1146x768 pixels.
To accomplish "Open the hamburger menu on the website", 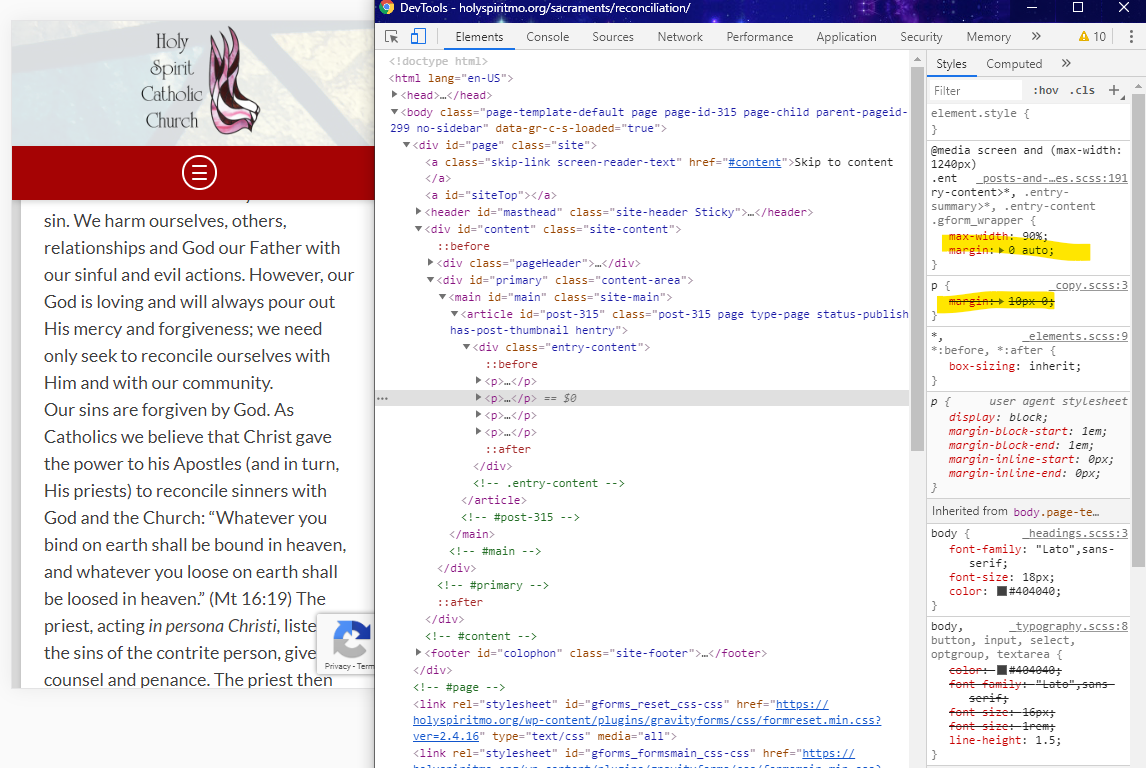I will [x=199, y=173].
